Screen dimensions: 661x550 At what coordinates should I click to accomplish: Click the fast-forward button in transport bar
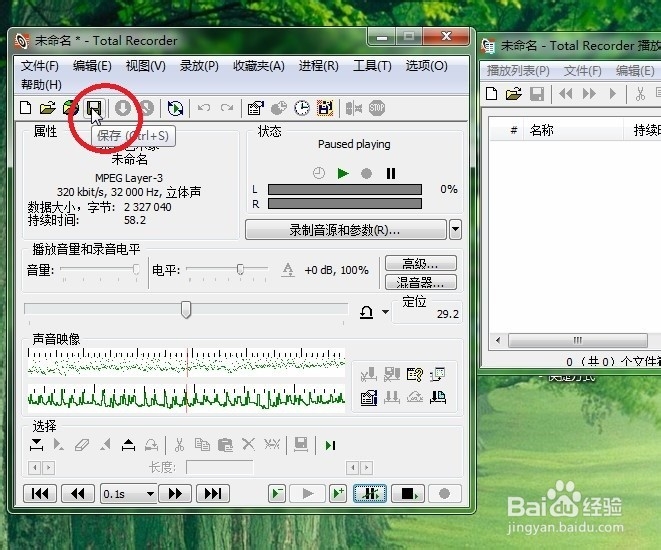point(175,494)
